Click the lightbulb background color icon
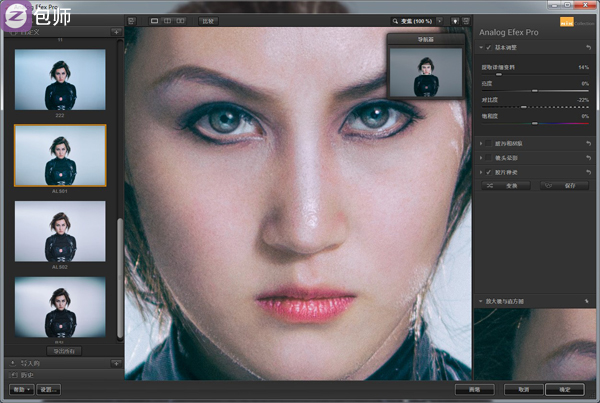The height and width of the screenshot is (403, 600). tap(455, 21)
